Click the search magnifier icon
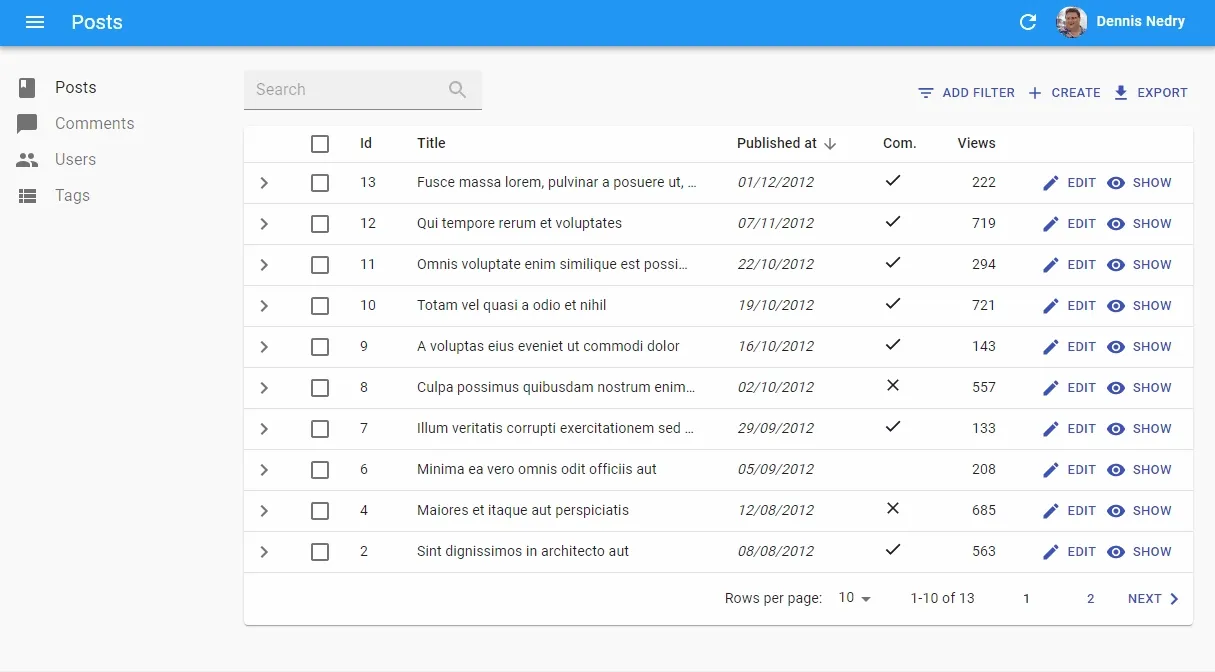The width and height of the screenshot is (1215, 672). pos(457,90)
